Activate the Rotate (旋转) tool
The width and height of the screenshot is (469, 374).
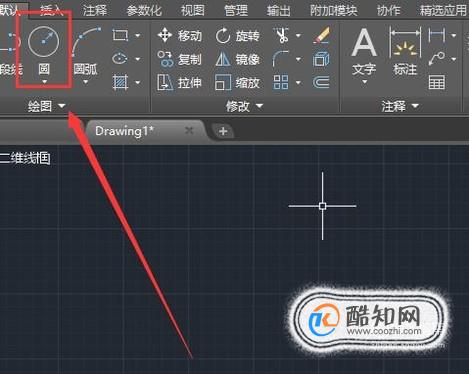(237, 36)
